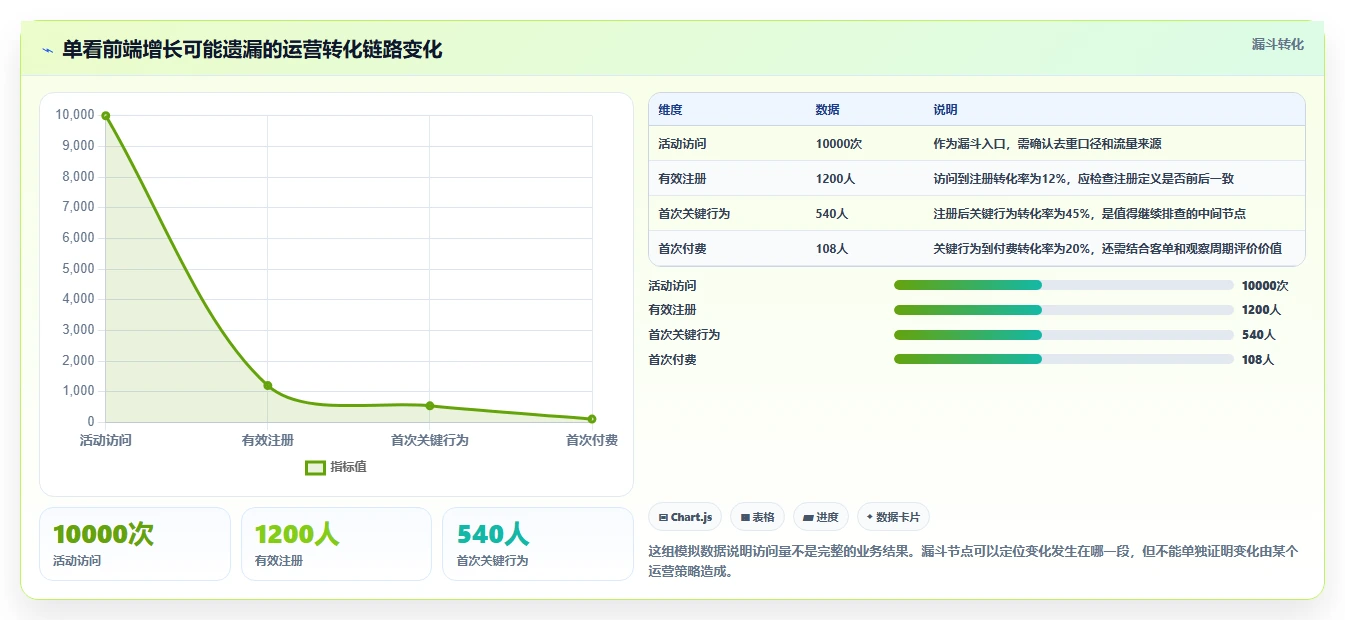Click the 1200人 cell in the table
Image resolution: width=1345 pixels, height=620 pixels.
pyautogui.click(x=835, y=179)
